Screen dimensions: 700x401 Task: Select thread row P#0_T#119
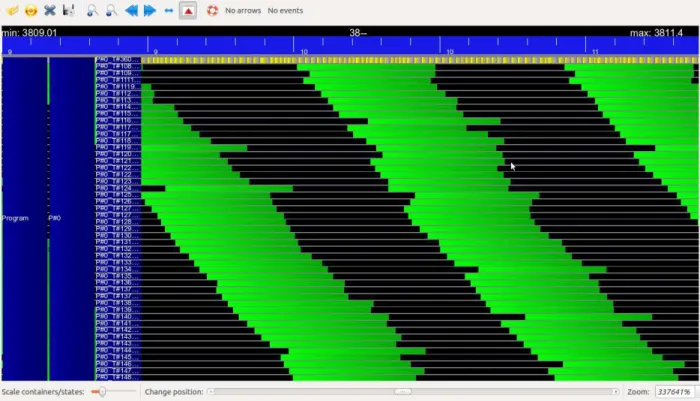[117, 147]
